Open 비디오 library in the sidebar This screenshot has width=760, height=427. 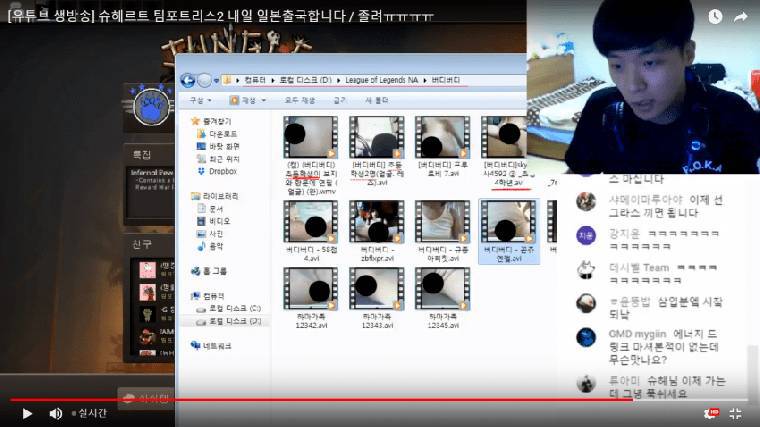[x=220, y=221]
